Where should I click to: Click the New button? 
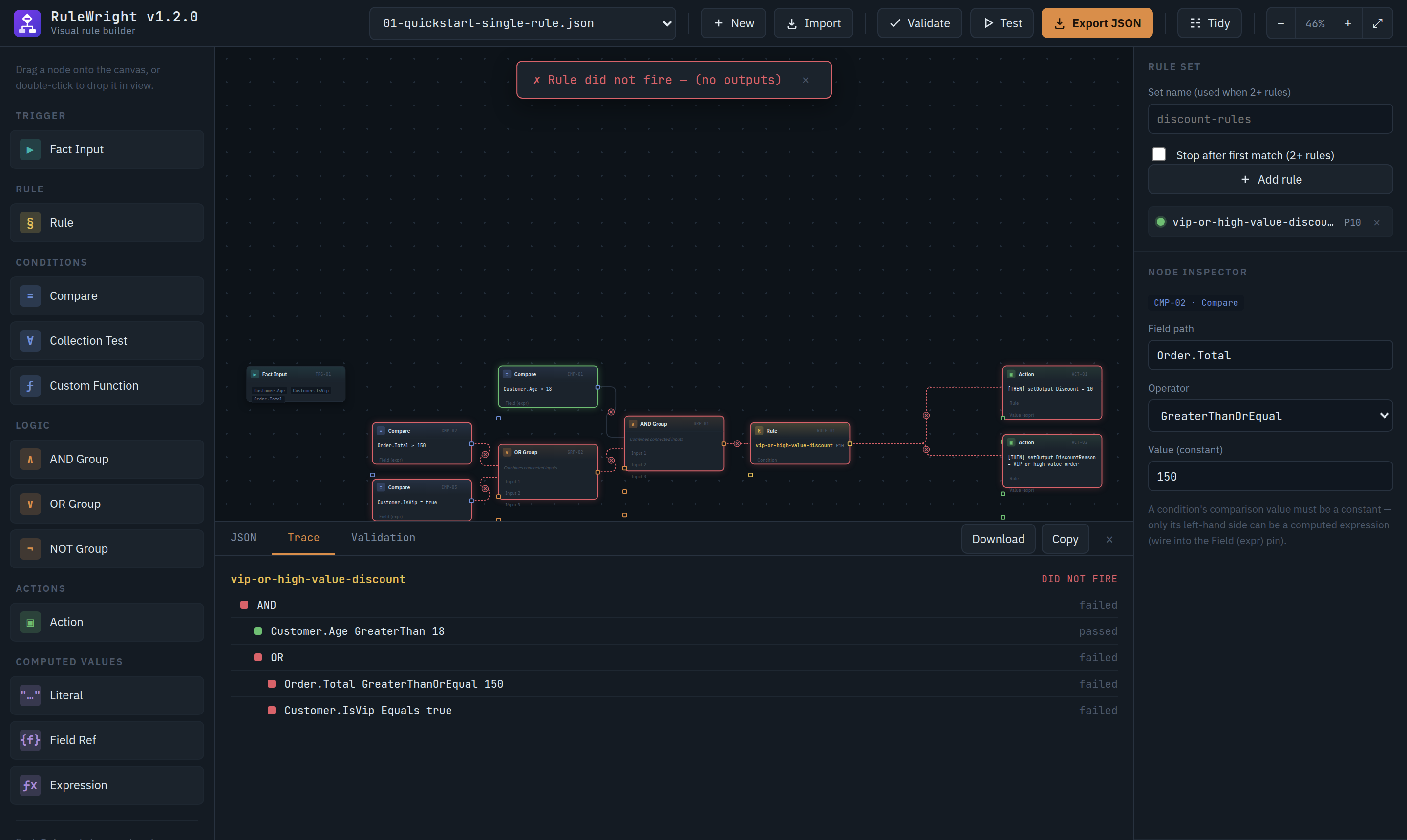[x=733, y=23]
